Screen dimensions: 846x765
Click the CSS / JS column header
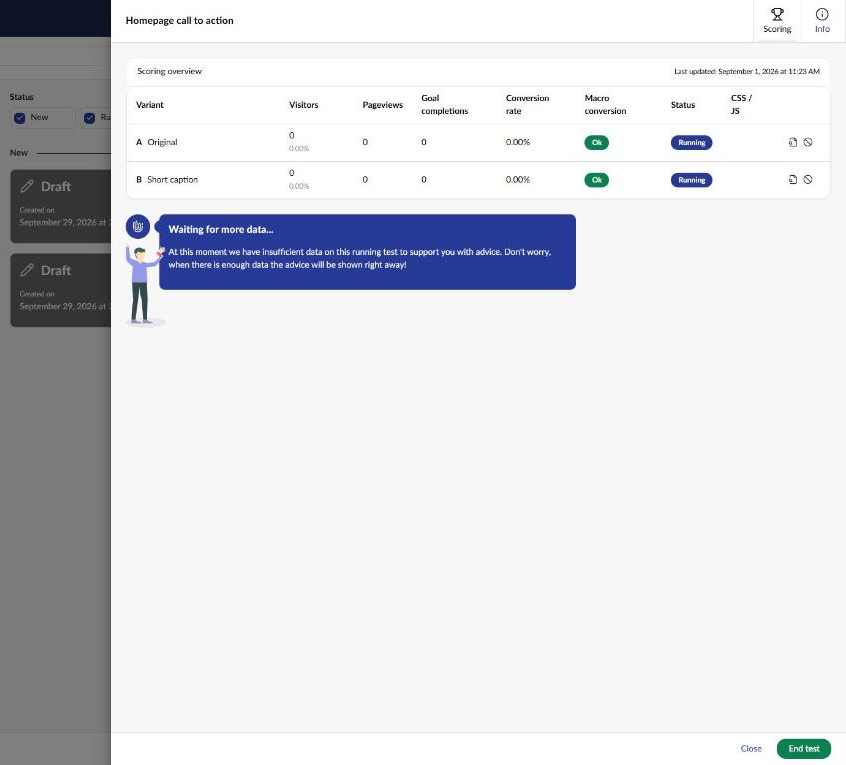[741, 105]
